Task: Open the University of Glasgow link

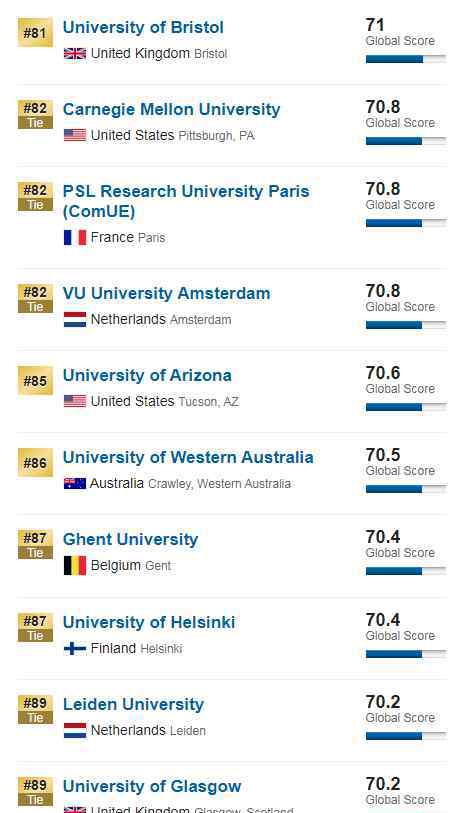Action: click(152, 786)
